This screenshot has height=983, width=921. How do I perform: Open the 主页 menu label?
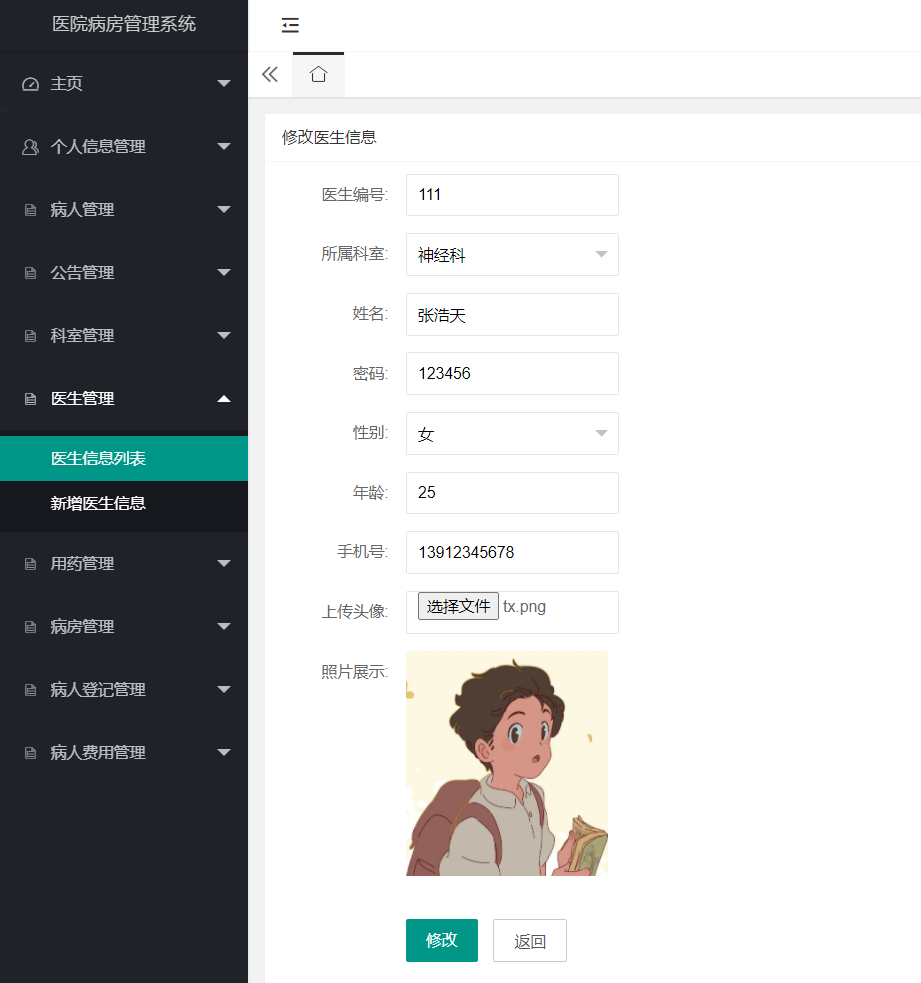point(66,83)
